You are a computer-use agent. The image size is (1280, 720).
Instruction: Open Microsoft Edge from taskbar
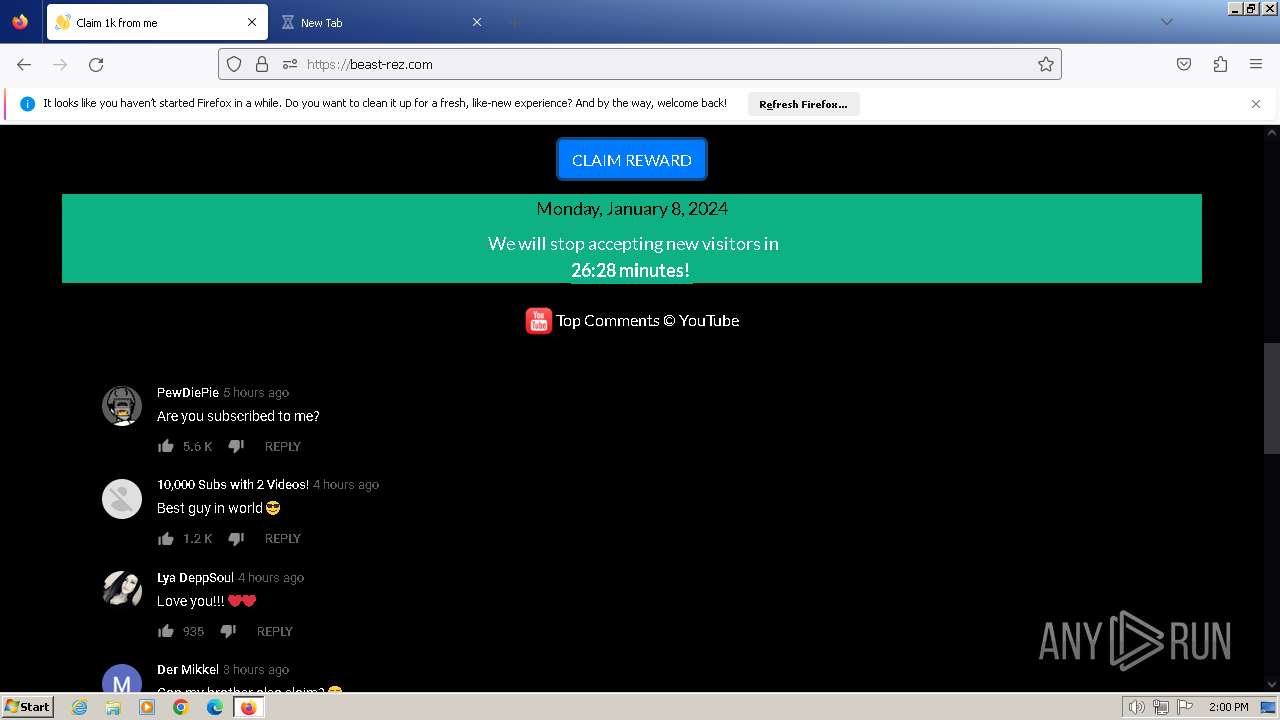215,707
